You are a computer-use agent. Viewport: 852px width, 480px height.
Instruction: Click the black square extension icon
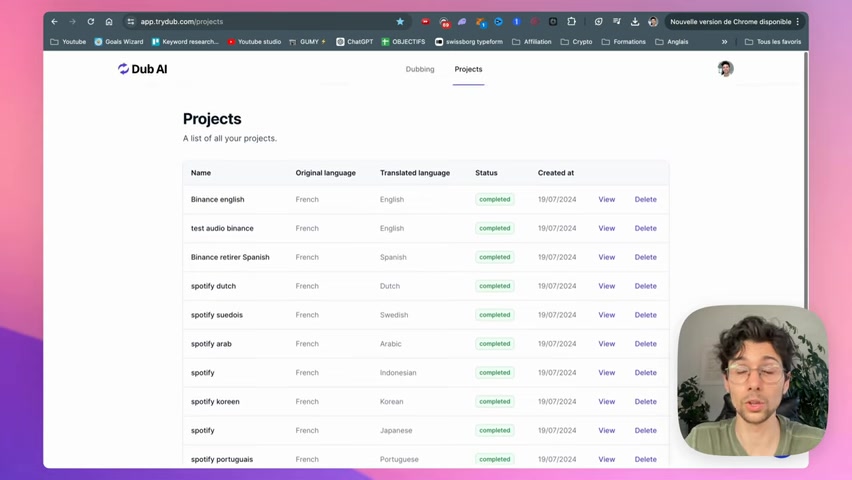(x=553, y=22)
